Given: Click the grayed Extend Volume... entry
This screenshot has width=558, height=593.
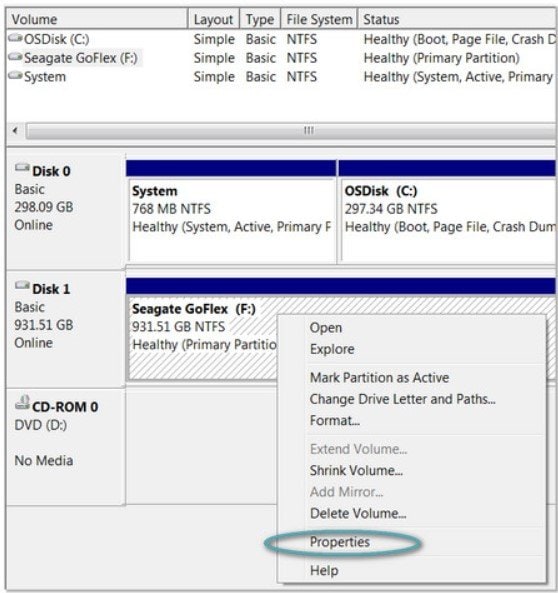Looking at the screenshot, I should tap(358, 449).
